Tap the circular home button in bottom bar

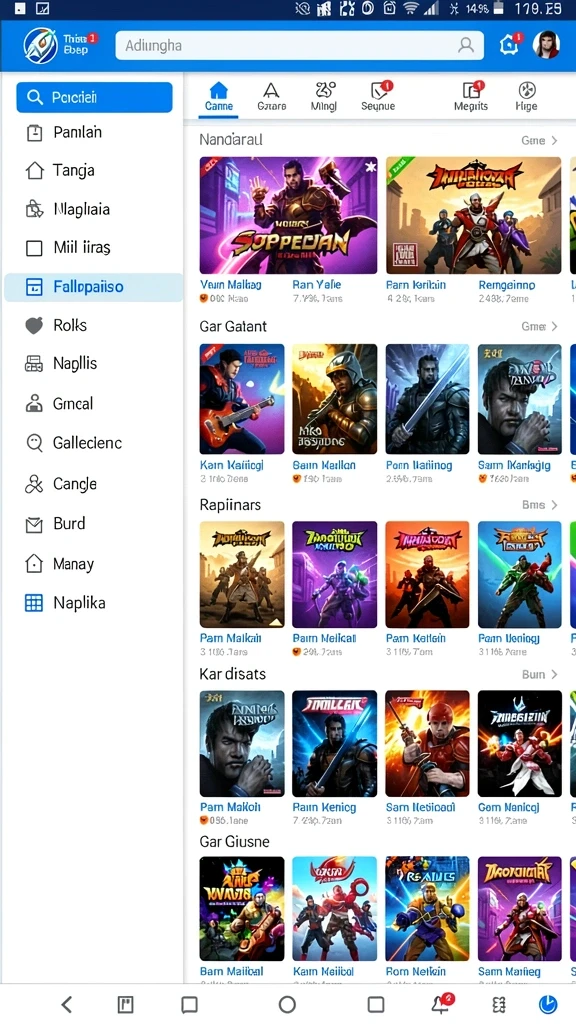(287, 1004)
